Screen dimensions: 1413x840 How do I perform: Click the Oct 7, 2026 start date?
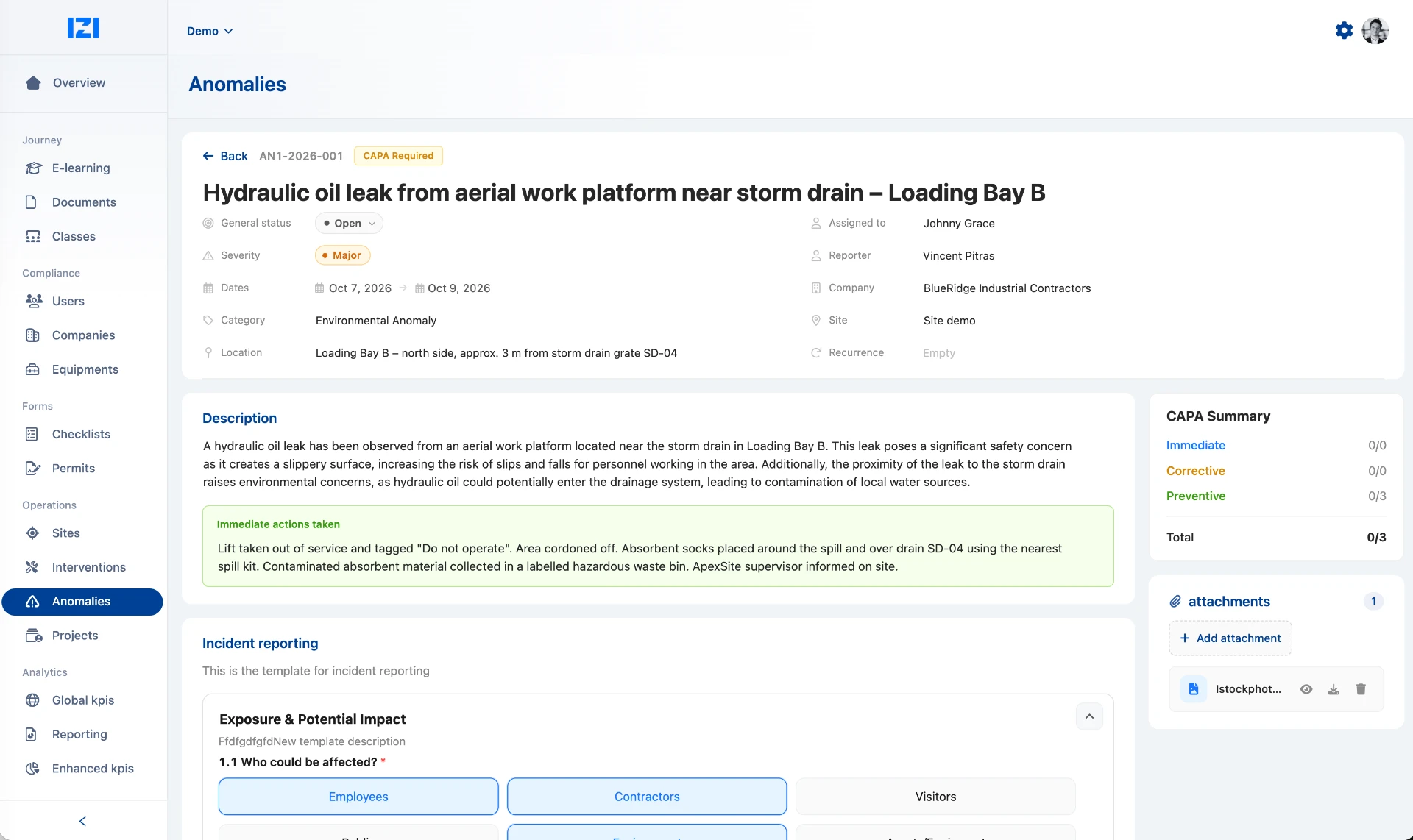click(353, 288)
